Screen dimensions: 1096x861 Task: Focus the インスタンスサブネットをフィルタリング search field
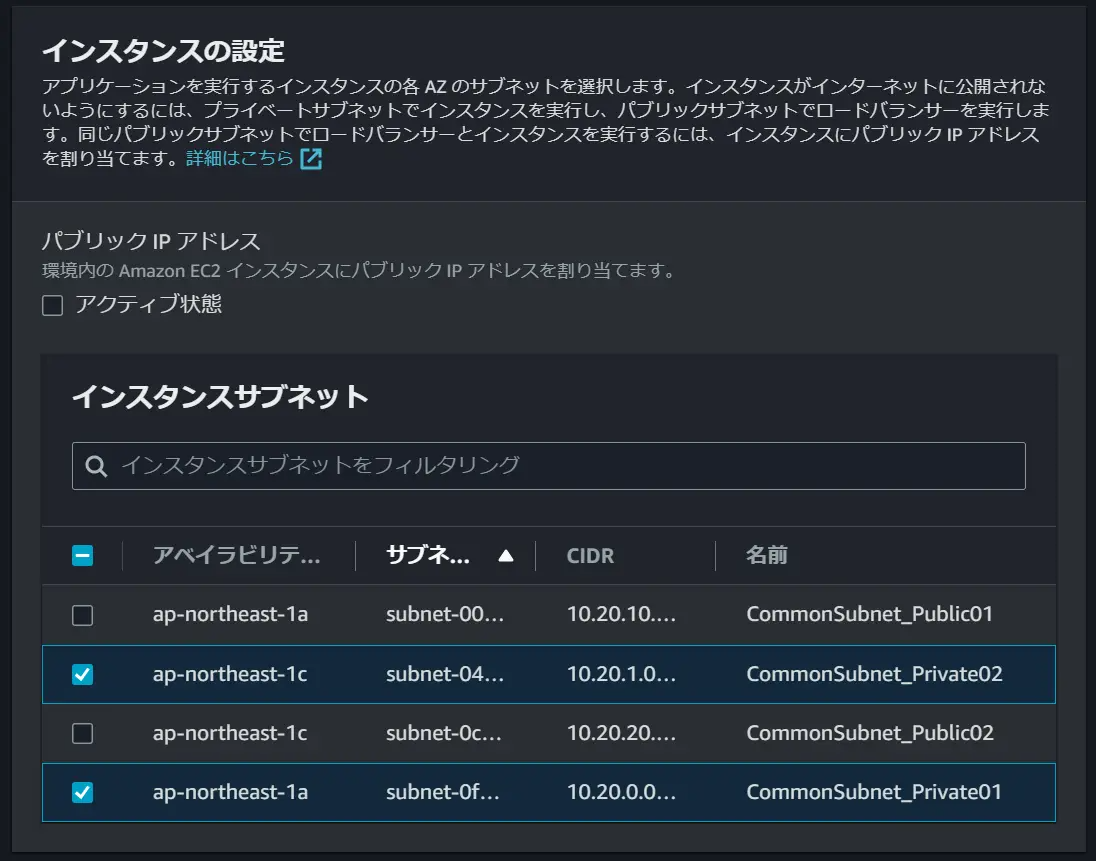549,466
